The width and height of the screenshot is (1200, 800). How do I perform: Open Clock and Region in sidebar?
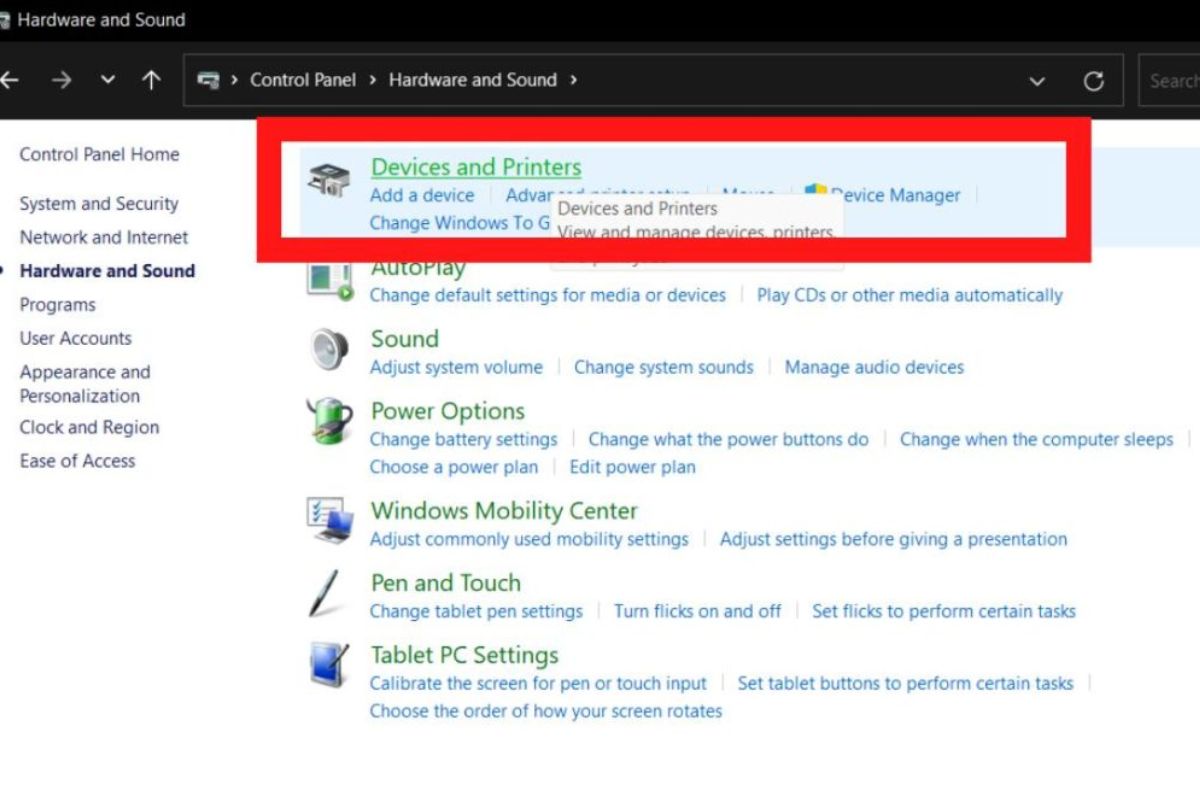[x=89, y=427]
